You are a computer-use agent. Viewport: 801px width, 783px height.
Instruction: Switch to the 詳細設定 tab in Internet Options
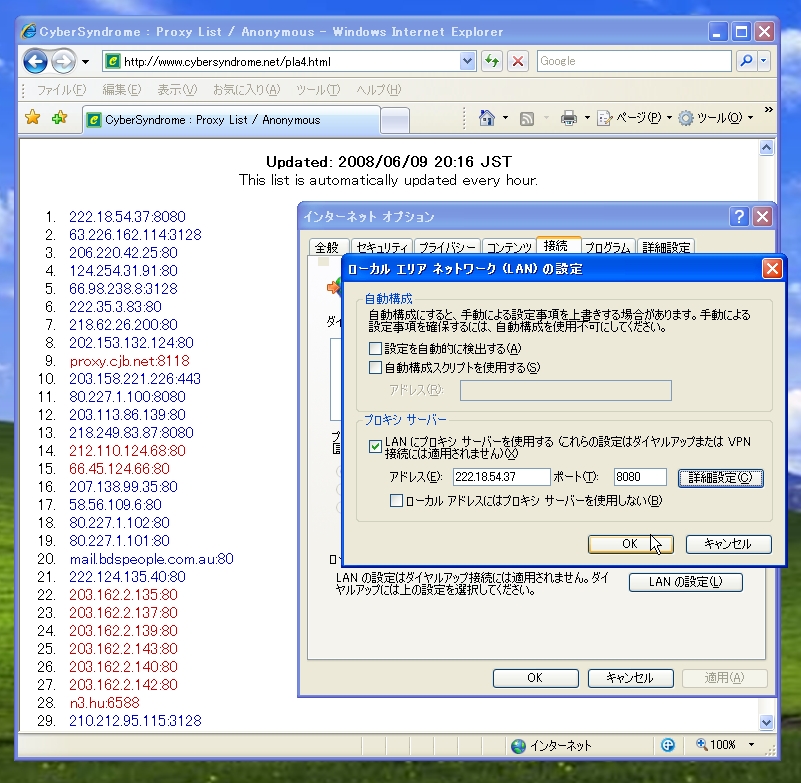666,247
